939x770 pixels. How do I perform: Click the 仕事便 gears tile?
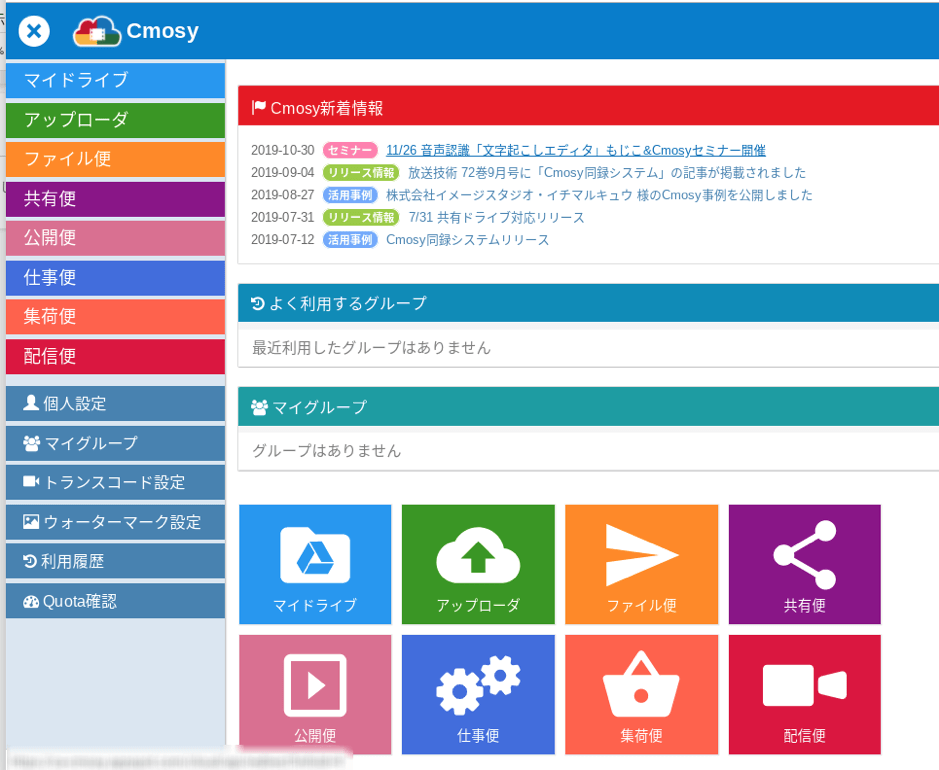coord(478,695)
